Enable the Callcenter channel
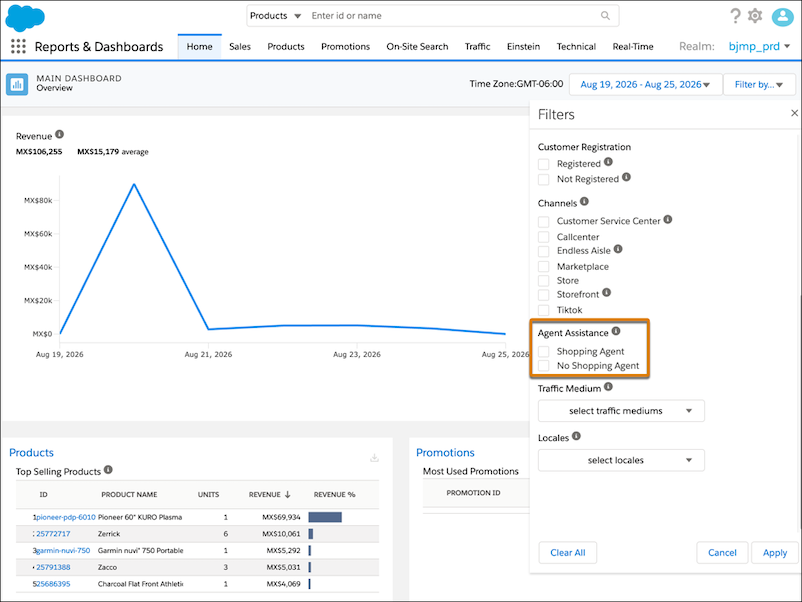This screenshot has height=602, width=802. click(544, 237)
